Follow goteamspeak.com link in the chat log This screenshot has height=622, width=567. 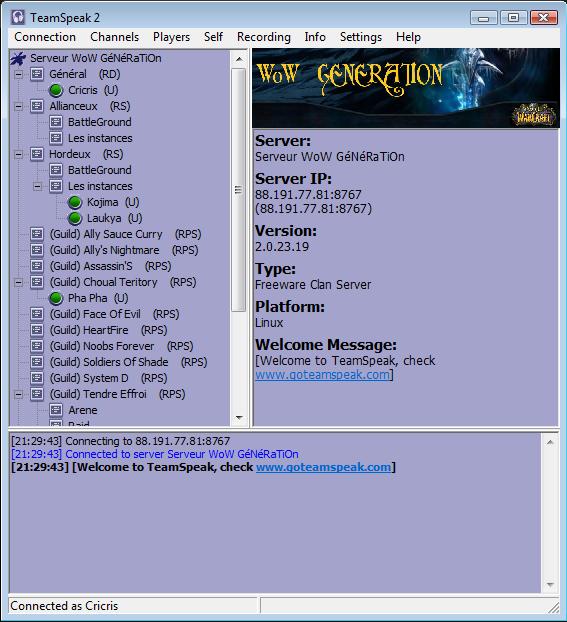pyautogui.click(x=323, y=467)
